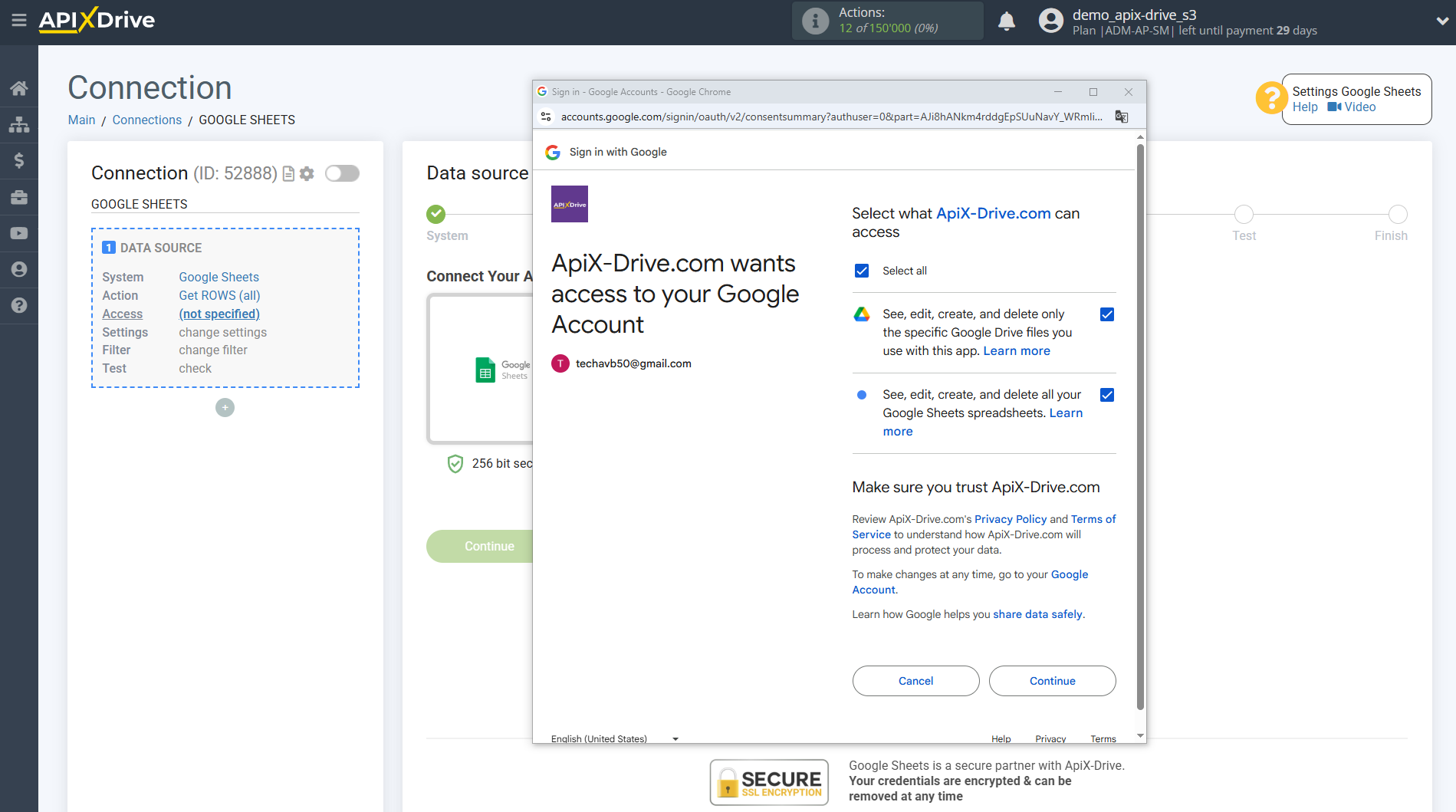Open the connections sitemap icon in sidebar
The height and width of the screenshot is (812, 1456).
[18, 124]
